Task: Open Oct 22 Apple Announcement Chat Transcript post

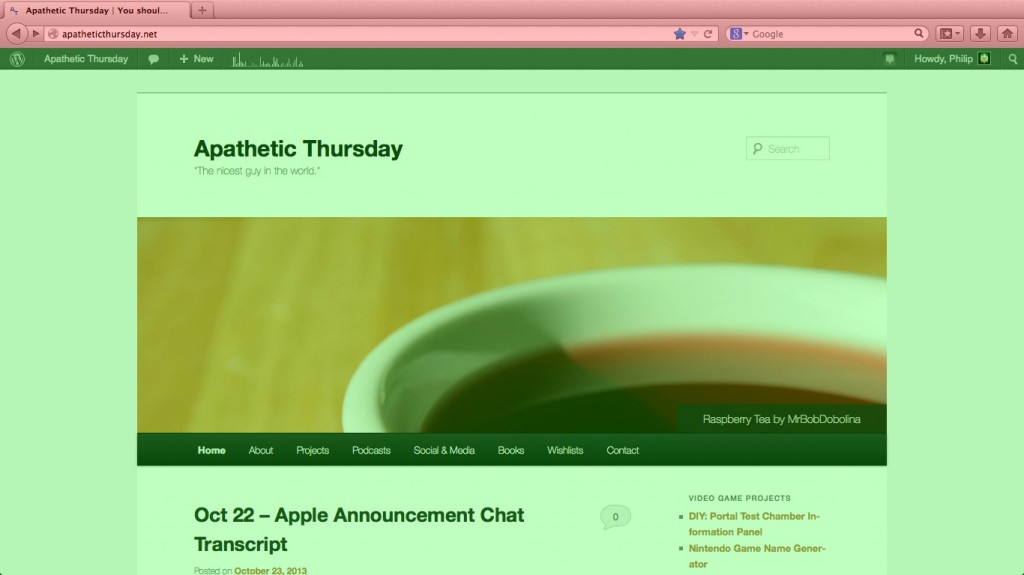Action: pos(359,529)
